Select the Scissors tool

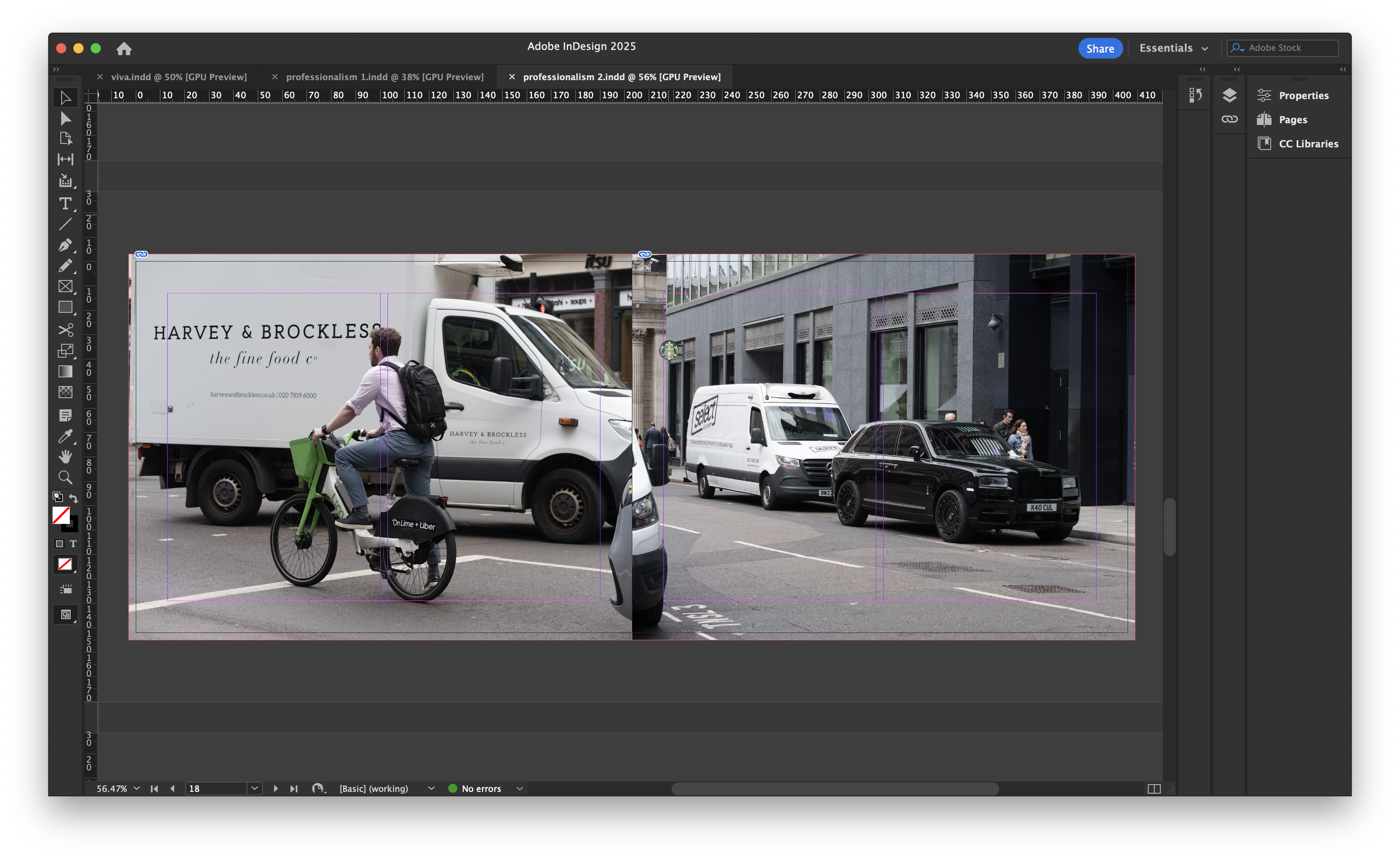(66, 330)
